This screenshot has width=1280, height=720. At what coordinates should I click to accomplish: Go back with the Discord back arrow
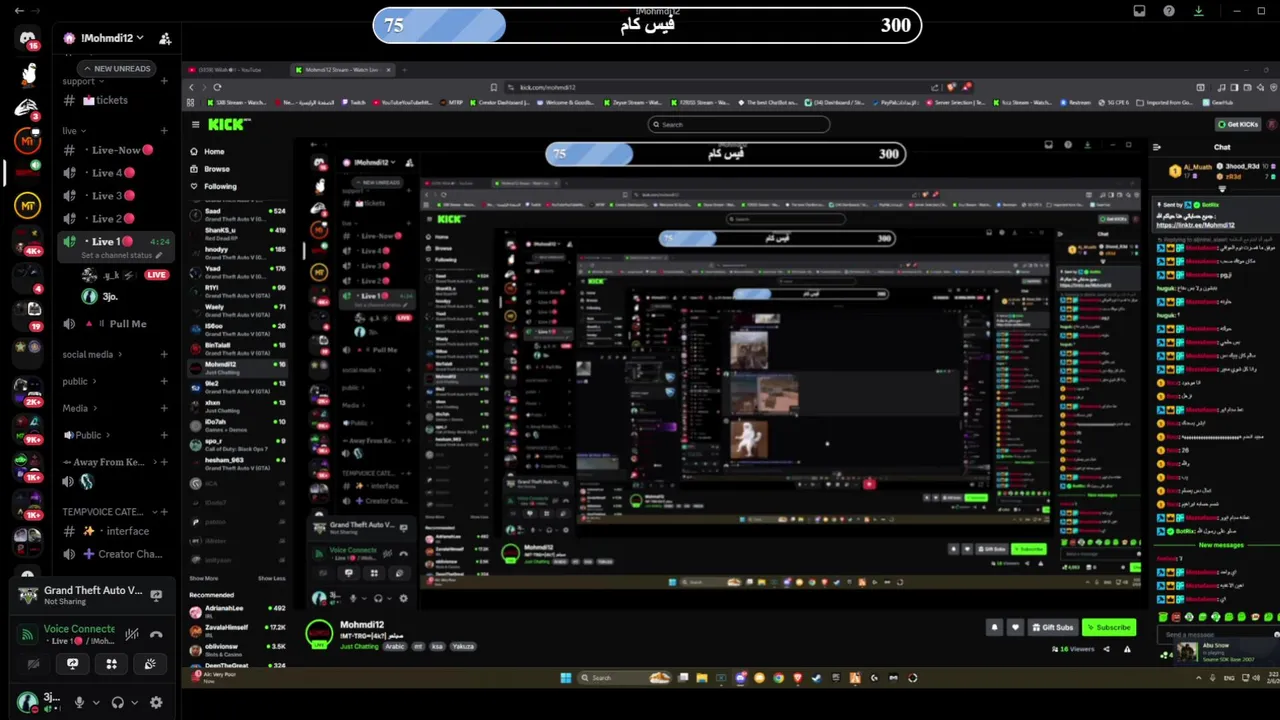pyautogui.click(x=19, y=11)
